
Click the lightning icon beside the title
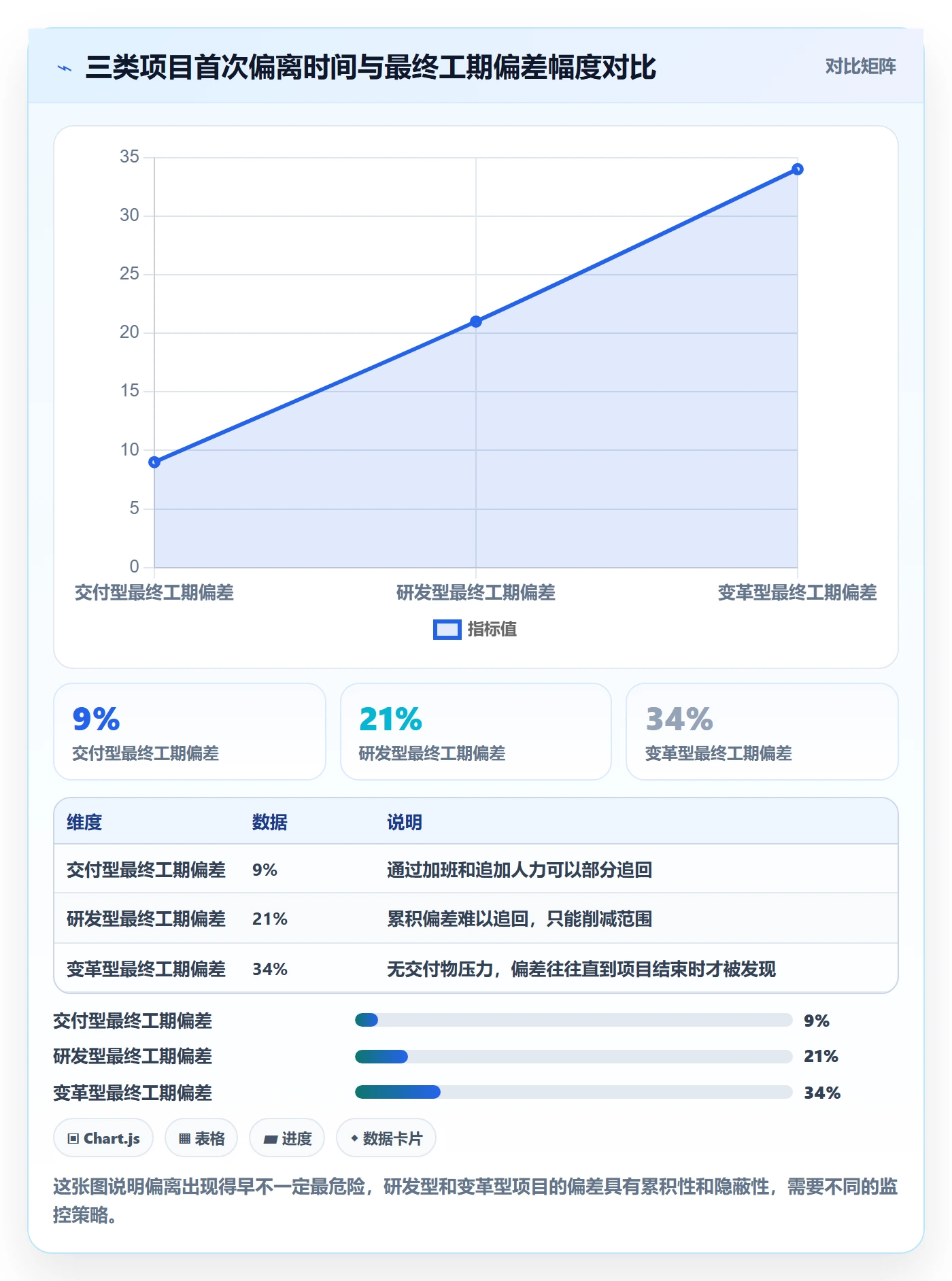65,68
